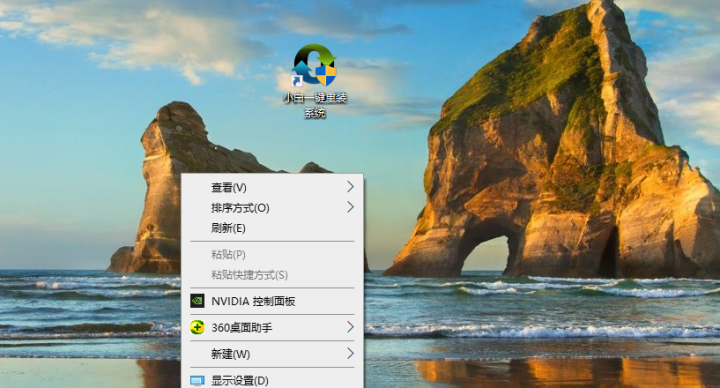This screenshot has width=720, height=388.
Task: Expand the arrow next to 360桌面助手
Action: (x=350, y=327)
